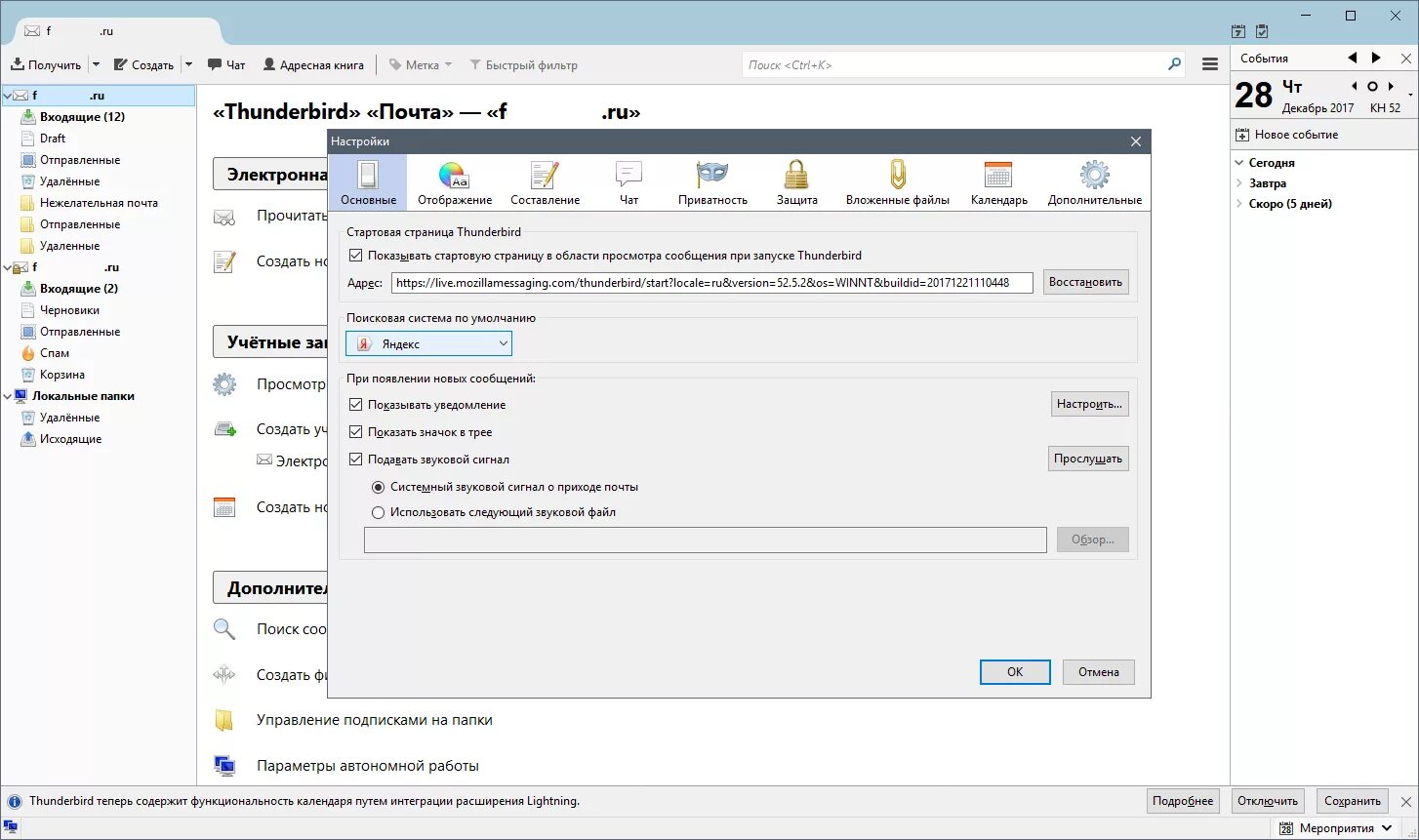Expand the Завтра events section
The image size is (1419, 840).
click(x=1239, y=183)
